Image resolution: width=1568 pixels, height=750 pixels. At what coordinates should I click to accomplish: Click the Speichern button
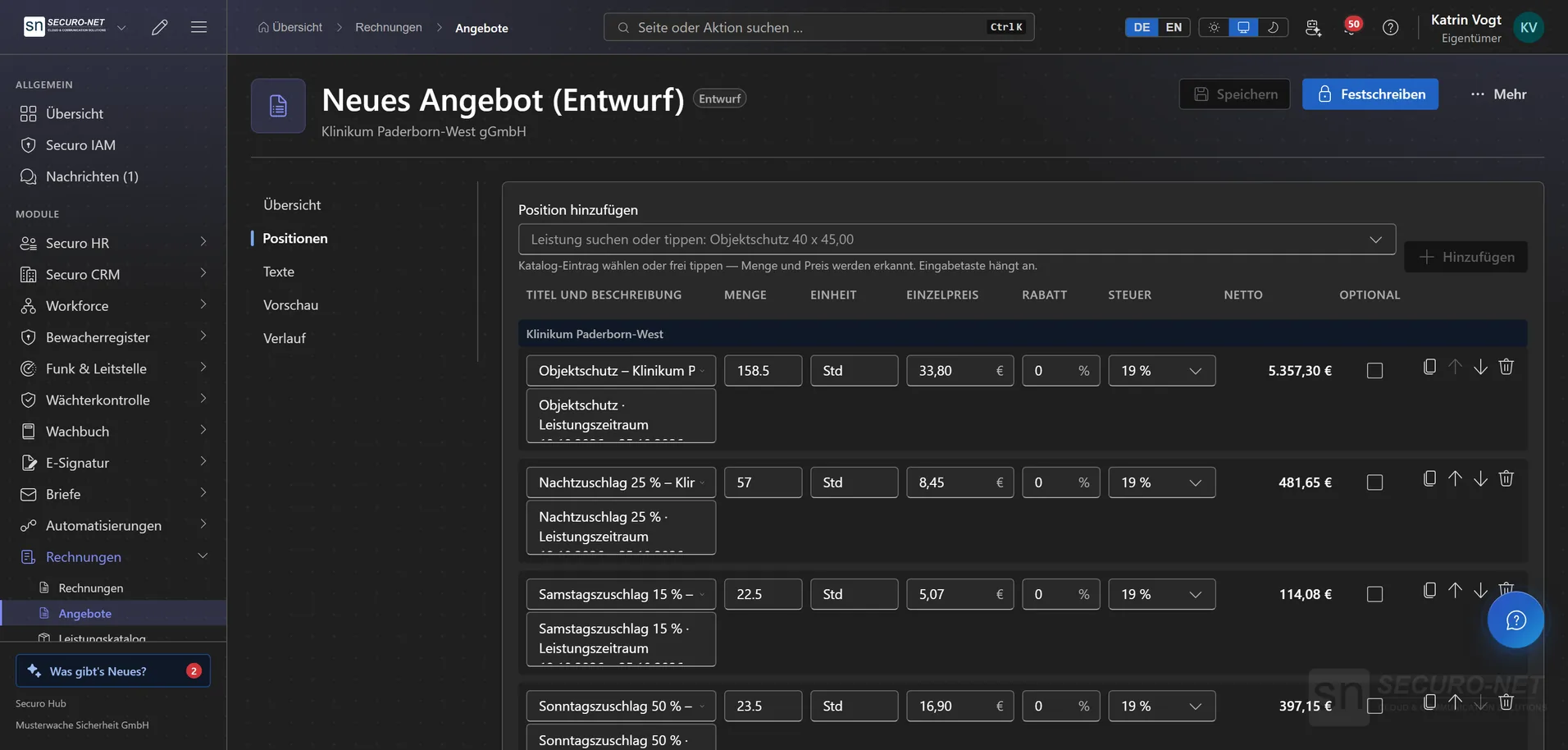point(1234,94)
